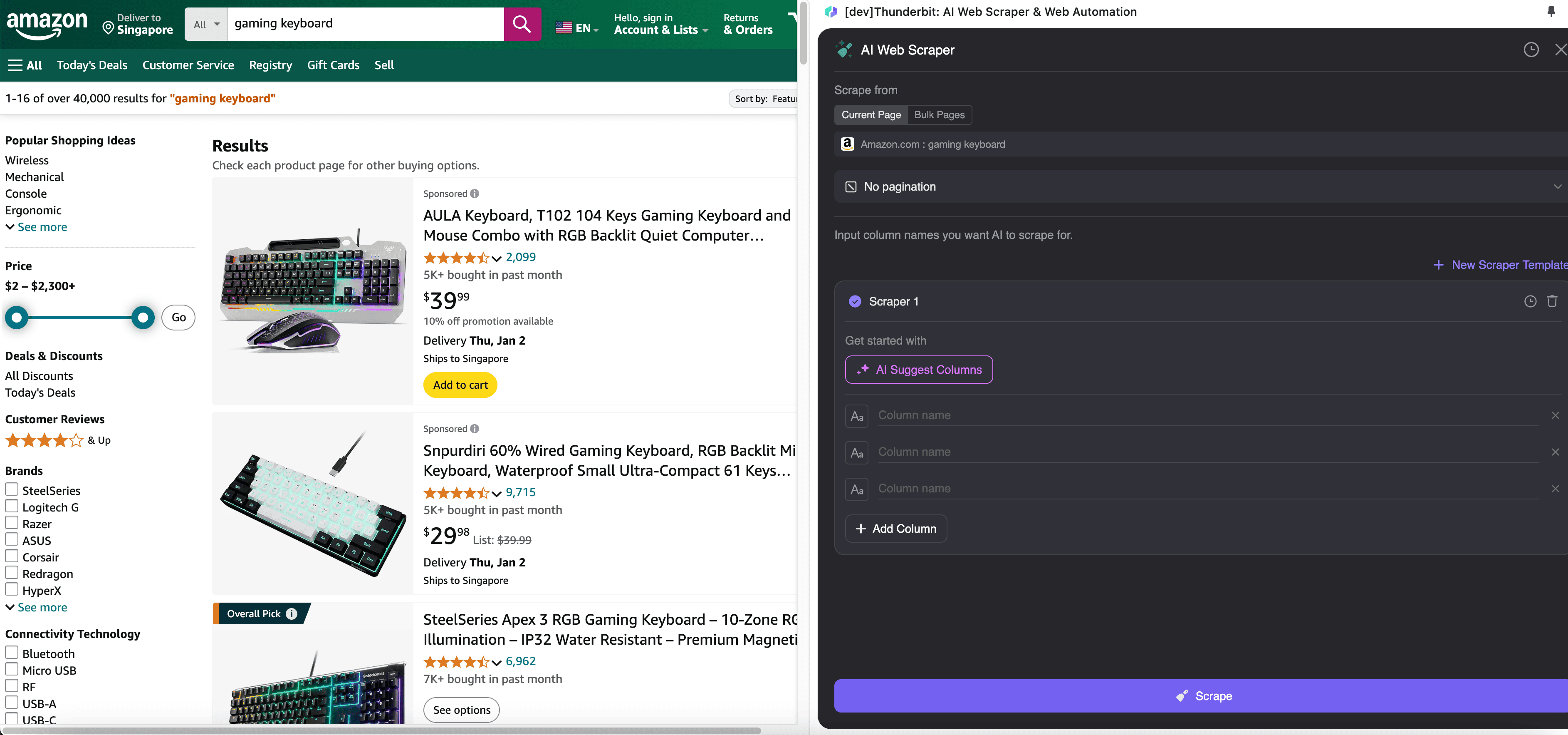Click the Aa type icon of third column
Screen dimensions: 1568x735
(x=856, y=489)
